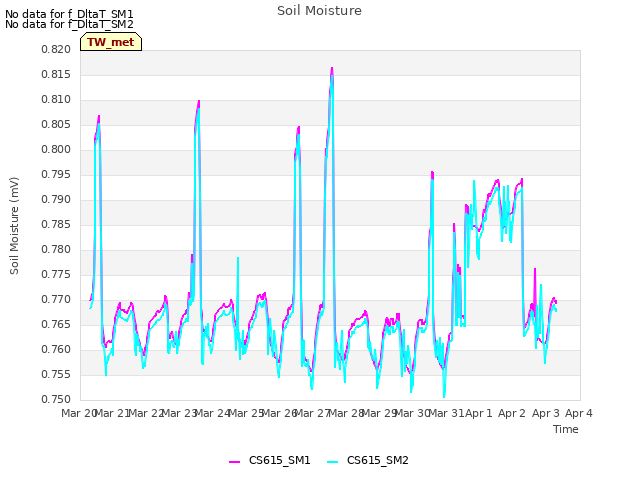
Task: Click the 0.790 y-axis tick label
Action: [56, 200]
